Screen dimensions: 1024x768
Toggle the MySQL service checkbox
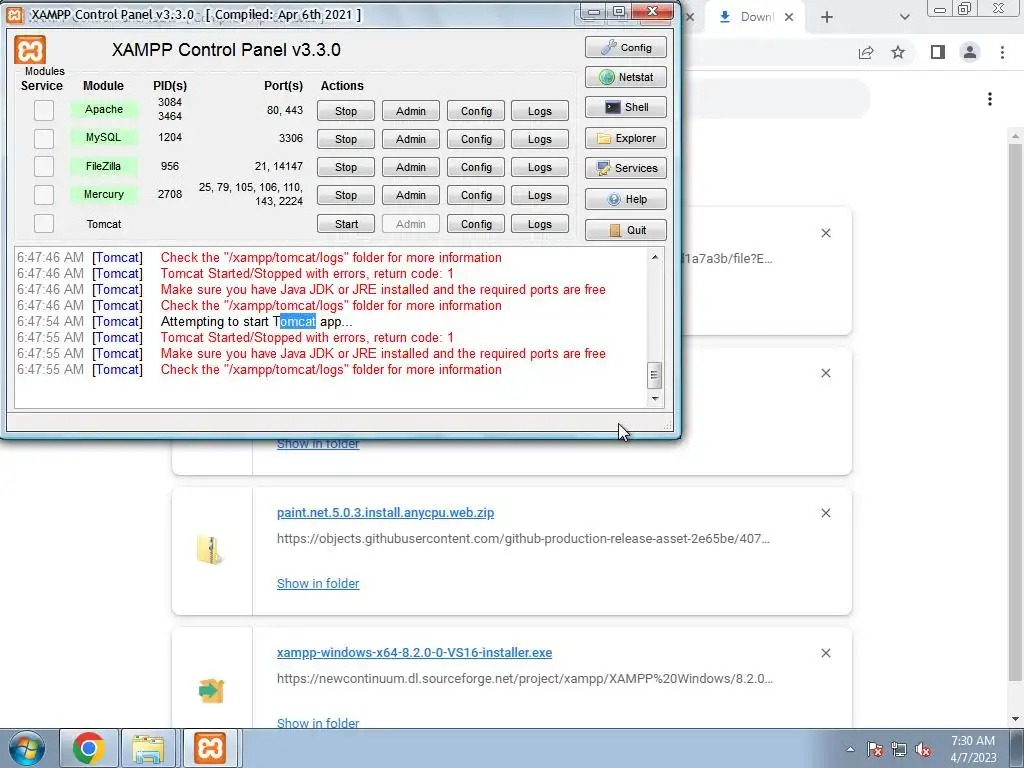click(x=44, y=138)
